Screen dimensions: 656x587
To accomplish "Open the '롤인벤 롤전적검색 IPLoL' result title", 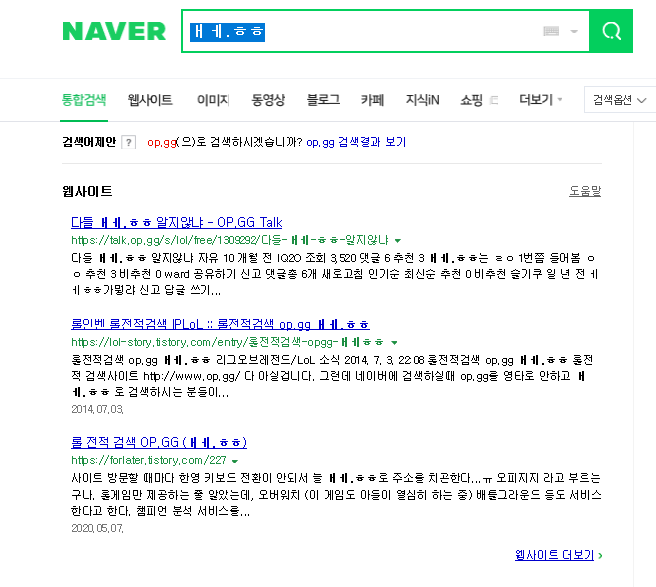I will pyautogui.click(x=220, y=324).
